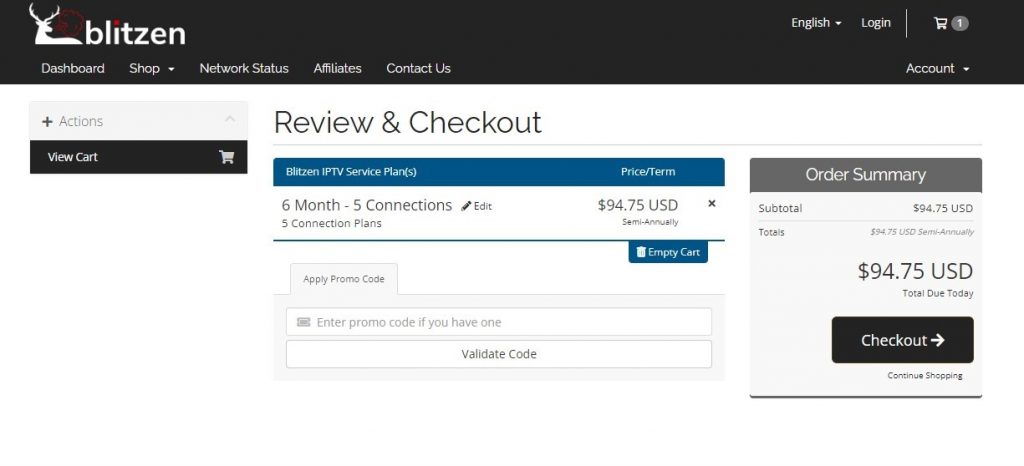
Task: Click the '5 Connection Plans' subtitle
Action: [x=332, y=223]
